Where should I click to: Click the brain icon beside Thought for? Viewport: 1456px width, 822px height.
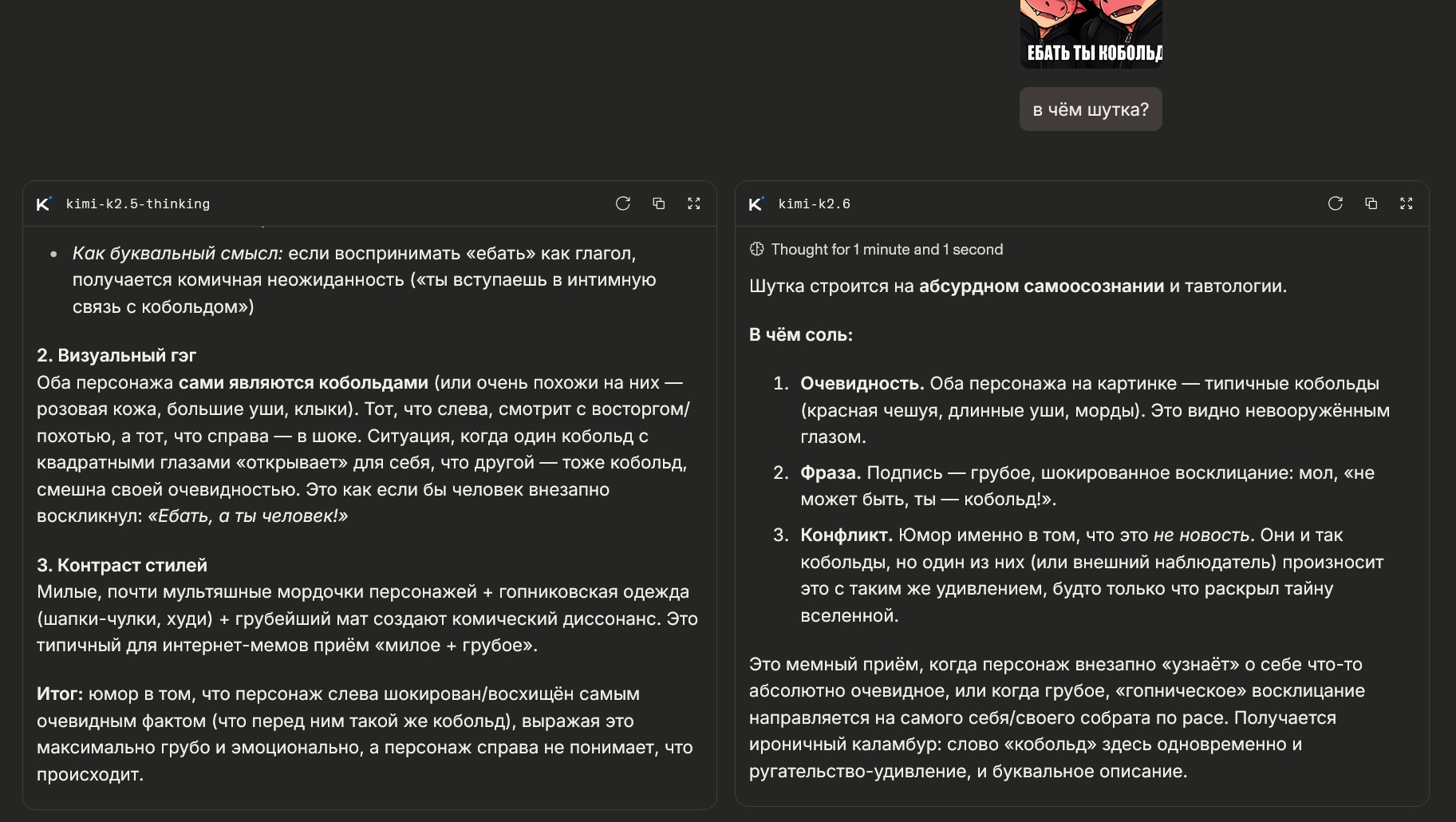coord(756,249)
